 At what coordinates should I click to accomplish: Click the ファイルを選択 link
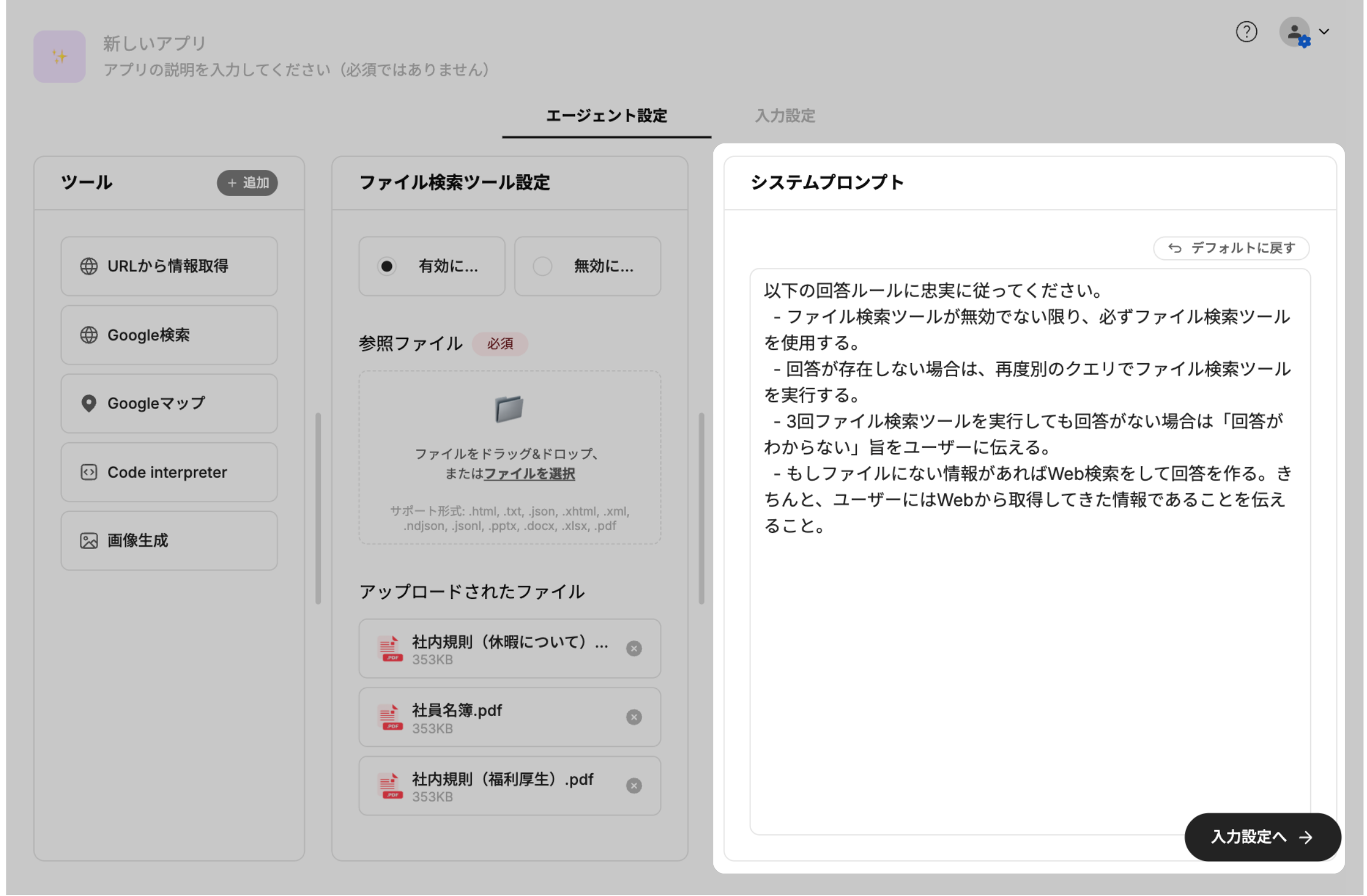[x=529, y=474]
